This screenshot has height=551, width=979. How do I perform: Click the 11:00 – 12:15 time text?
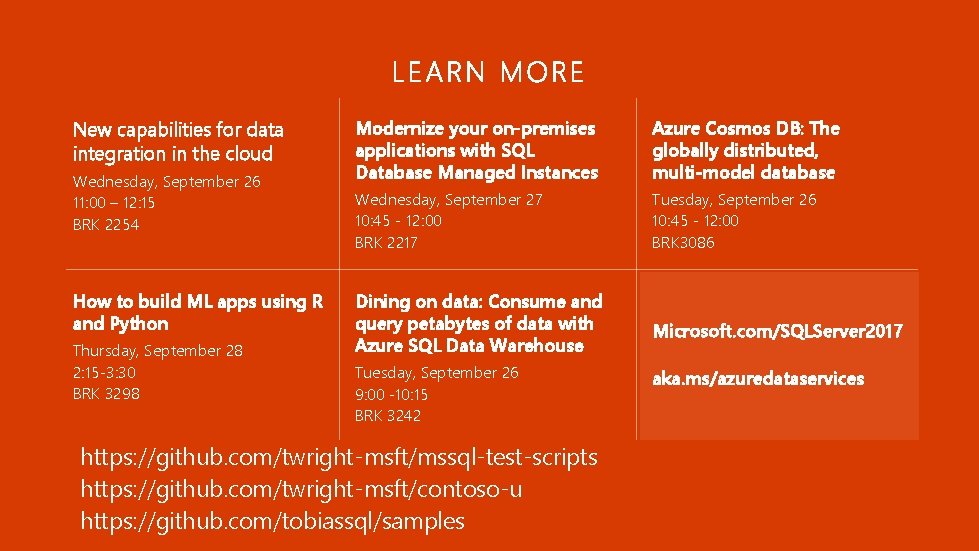click(x=114, y=203)
